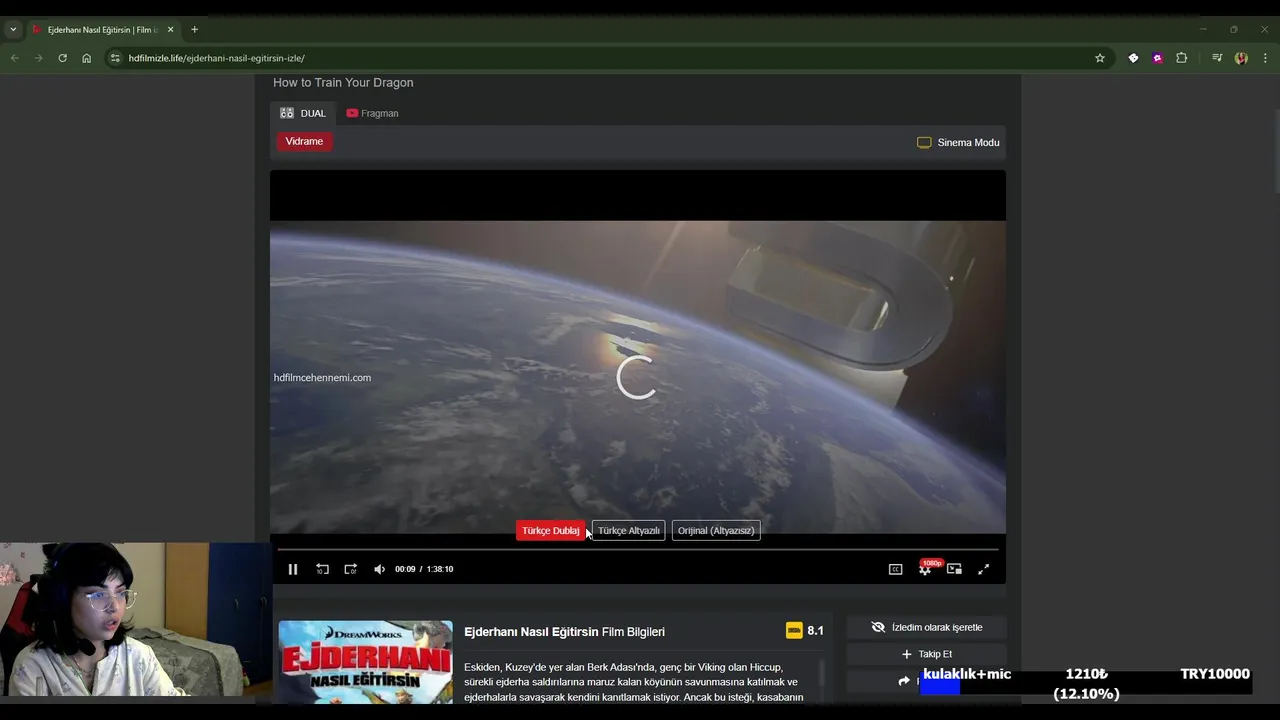
Task: Open the player subtitles (CC) menu
Action: 896,569
